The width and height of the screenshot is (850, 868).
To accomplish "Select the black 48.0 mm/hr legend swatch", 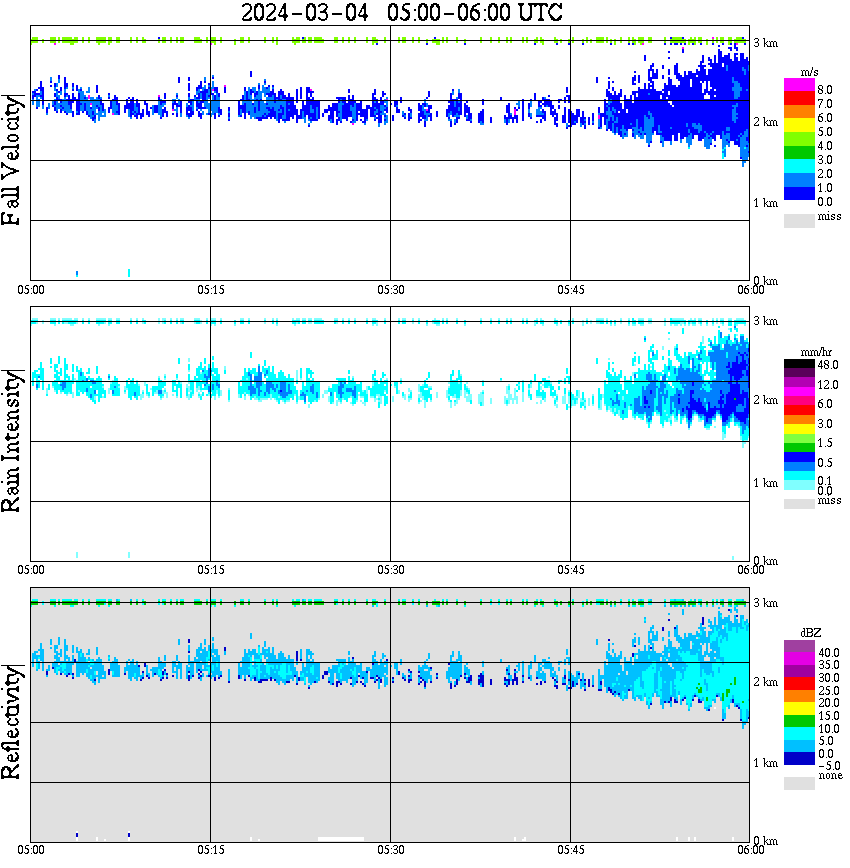I will (x=799, y=364).
